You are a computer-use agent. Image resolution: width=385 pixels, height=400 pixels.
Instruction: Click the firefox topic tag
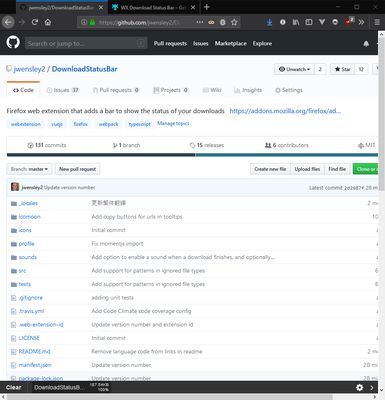tap(81, 124)
